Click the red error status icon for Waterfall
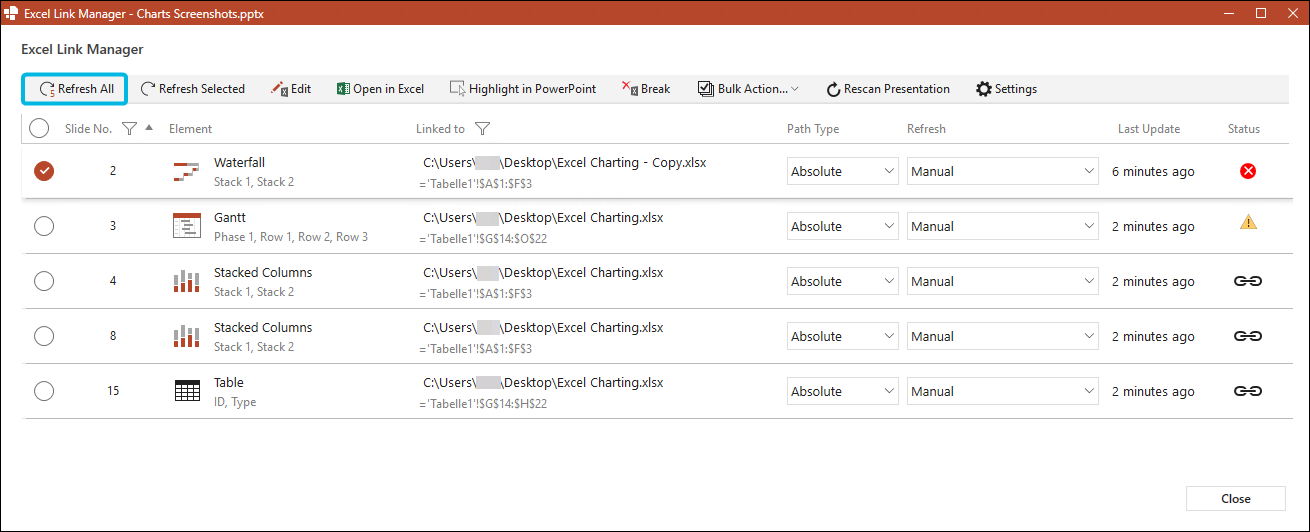Viewport: 1310px width, 532px height. tap(1248, 171)
